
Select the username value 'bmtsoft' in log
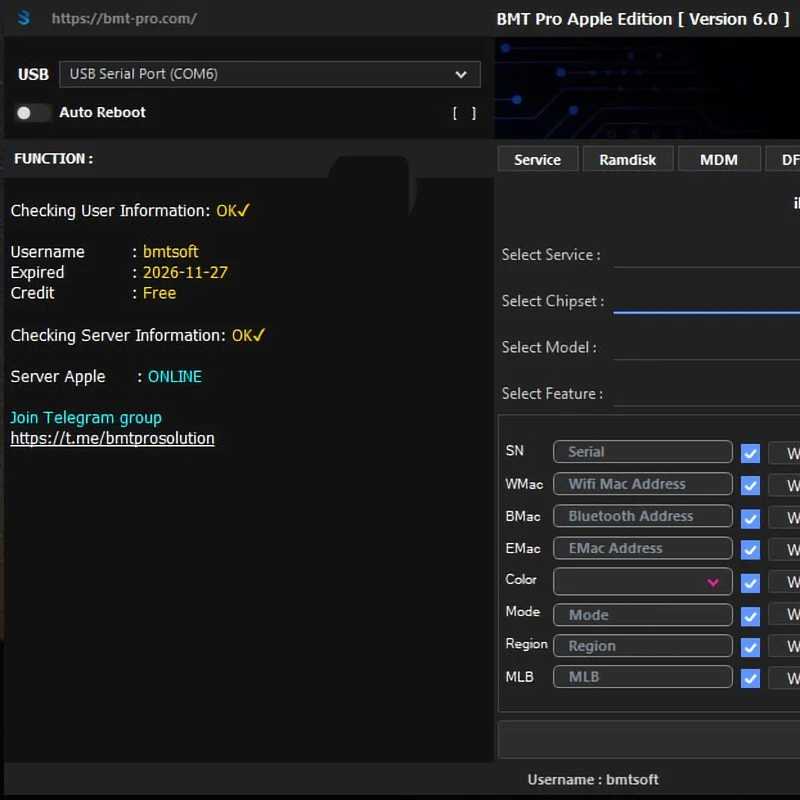(x=170, y=252)
